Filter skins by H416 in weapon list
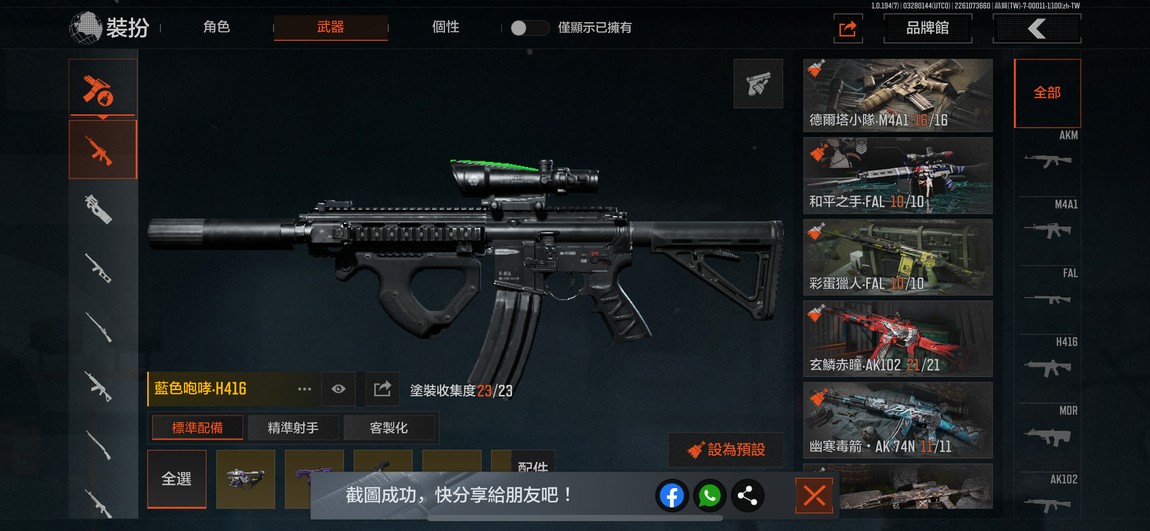This screenshot has width=1150, height=531. (1047, 358)
